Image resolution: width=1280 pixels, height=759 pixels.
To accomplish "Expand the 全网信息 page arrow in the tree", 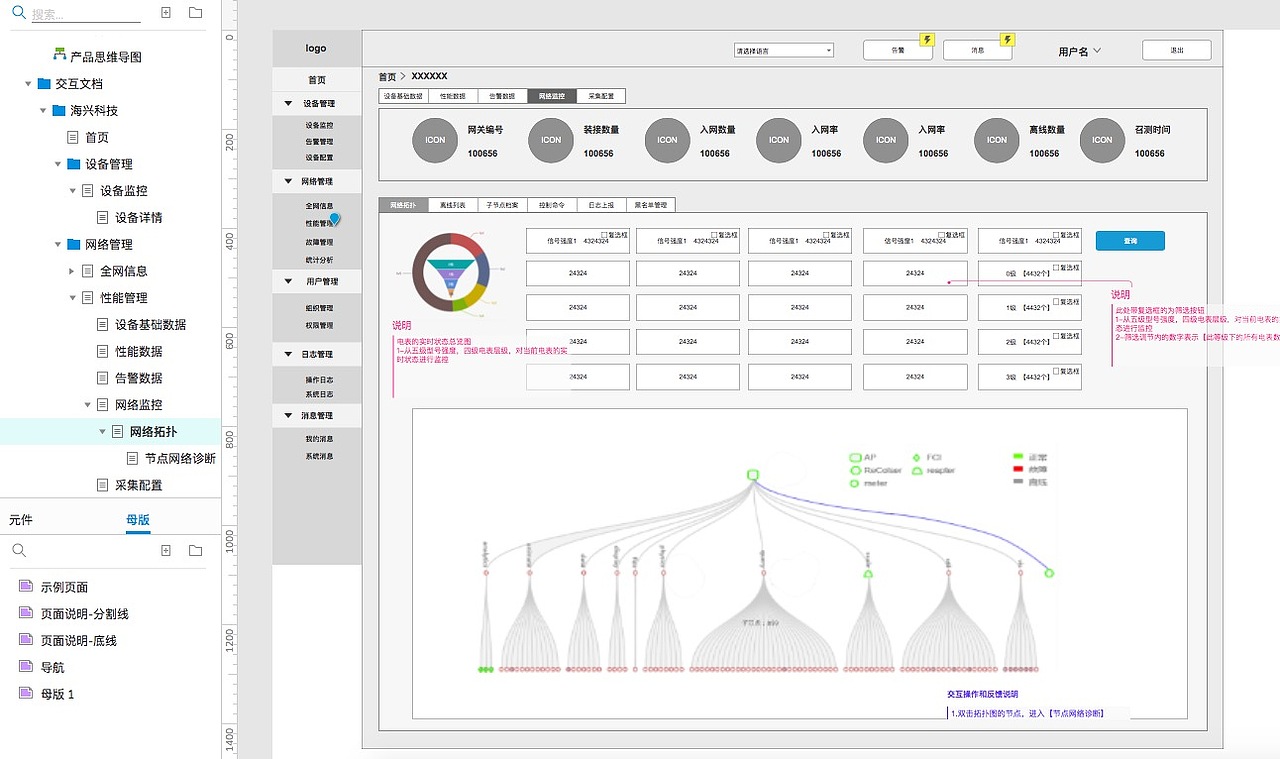I will pyautogui.click(x=72, y=271).
